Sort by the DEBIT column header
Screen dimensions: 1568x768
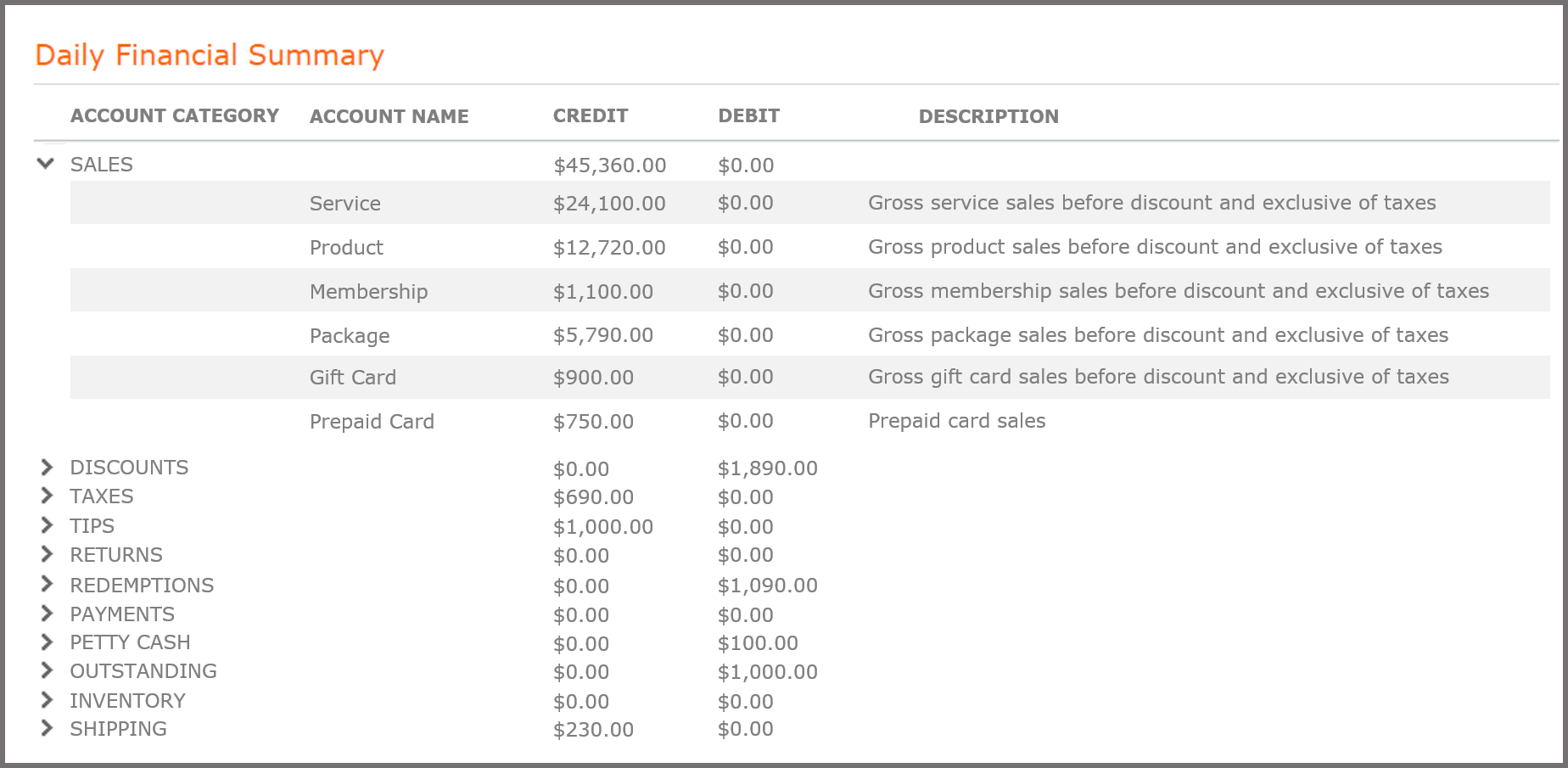[x=749, y=115]
